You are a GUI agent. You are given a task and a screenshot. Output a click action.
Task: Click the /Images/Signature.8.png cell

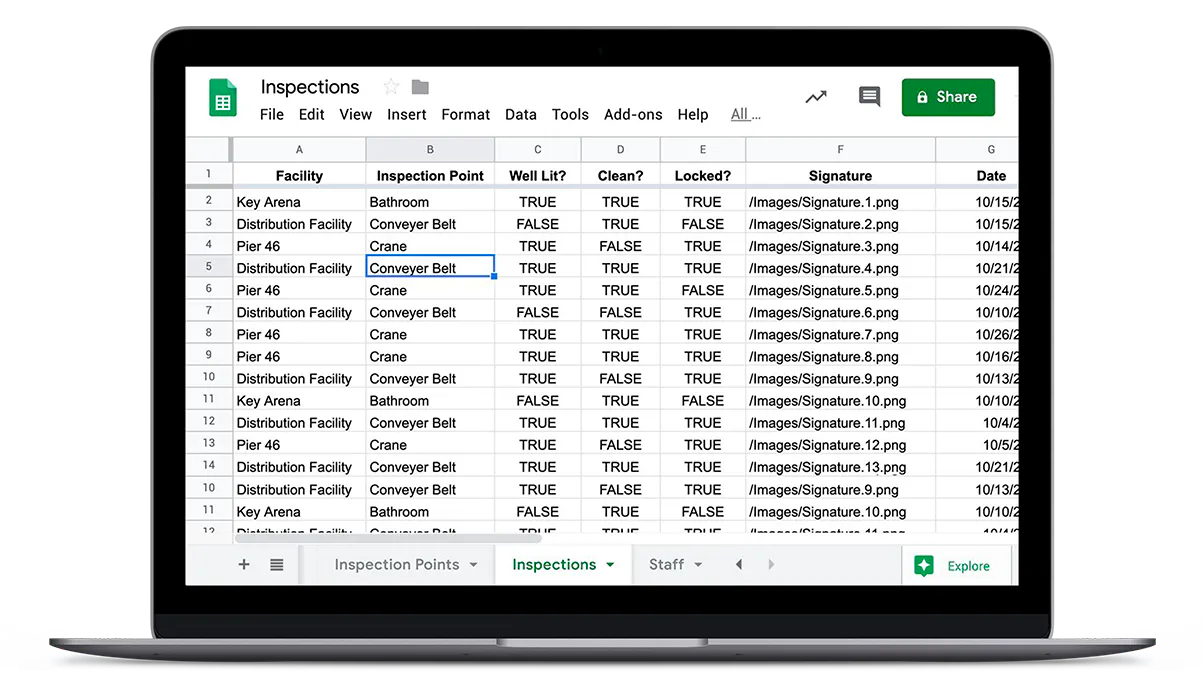[840, 356]
